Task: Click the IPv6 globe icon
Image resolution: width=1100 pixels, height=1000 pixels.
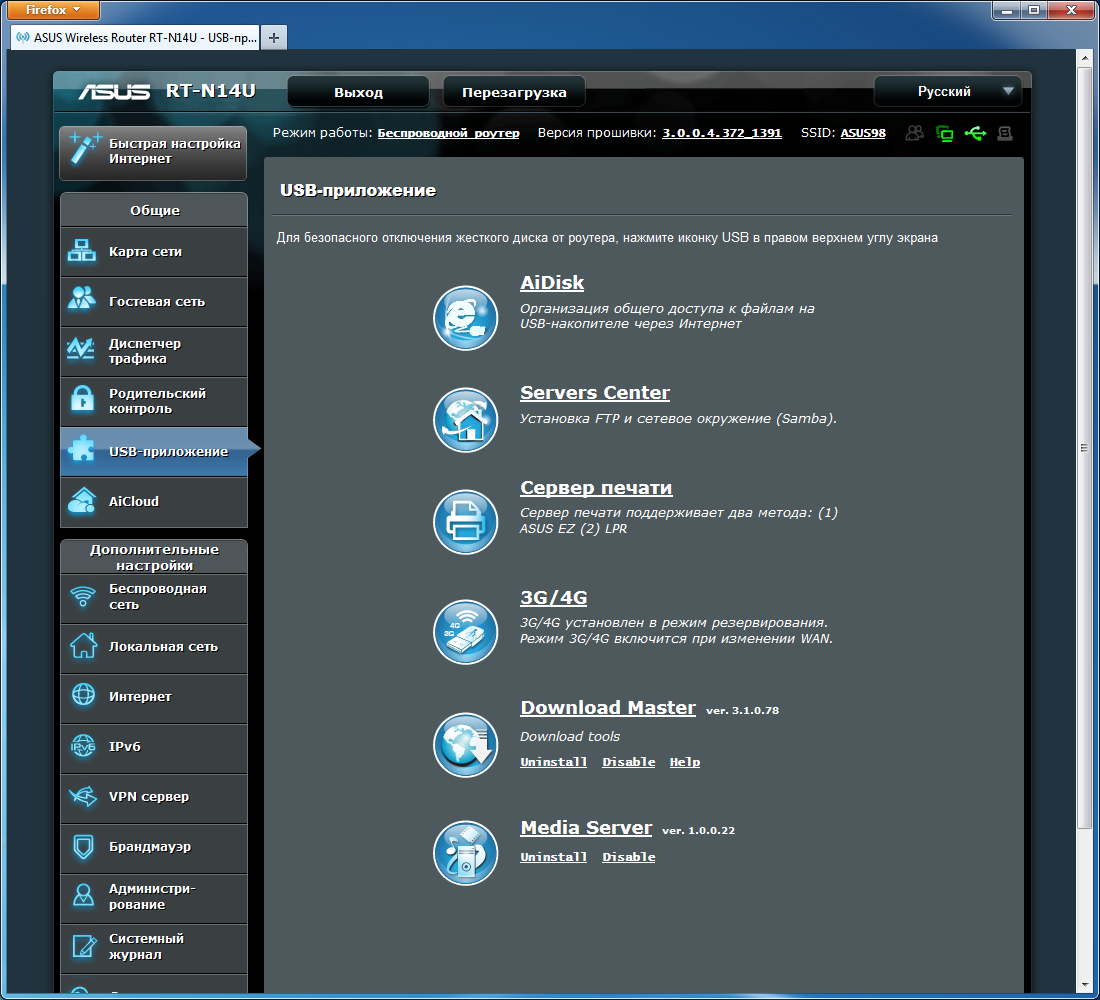Action: [x=83, y=745]
